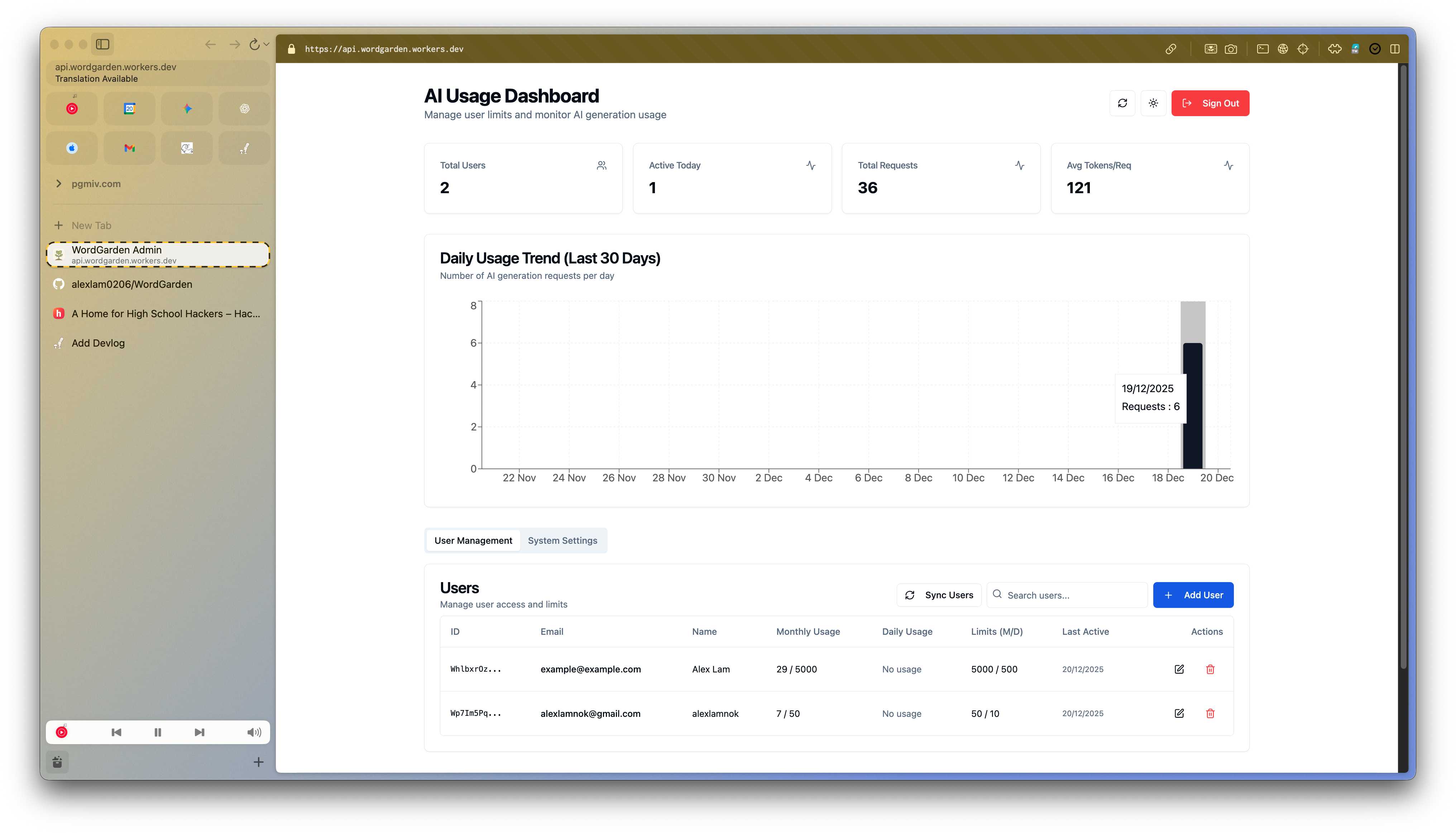Skip to next track in media player
The width and height of the screenshot is (1456, 833).
coord(199,732)
